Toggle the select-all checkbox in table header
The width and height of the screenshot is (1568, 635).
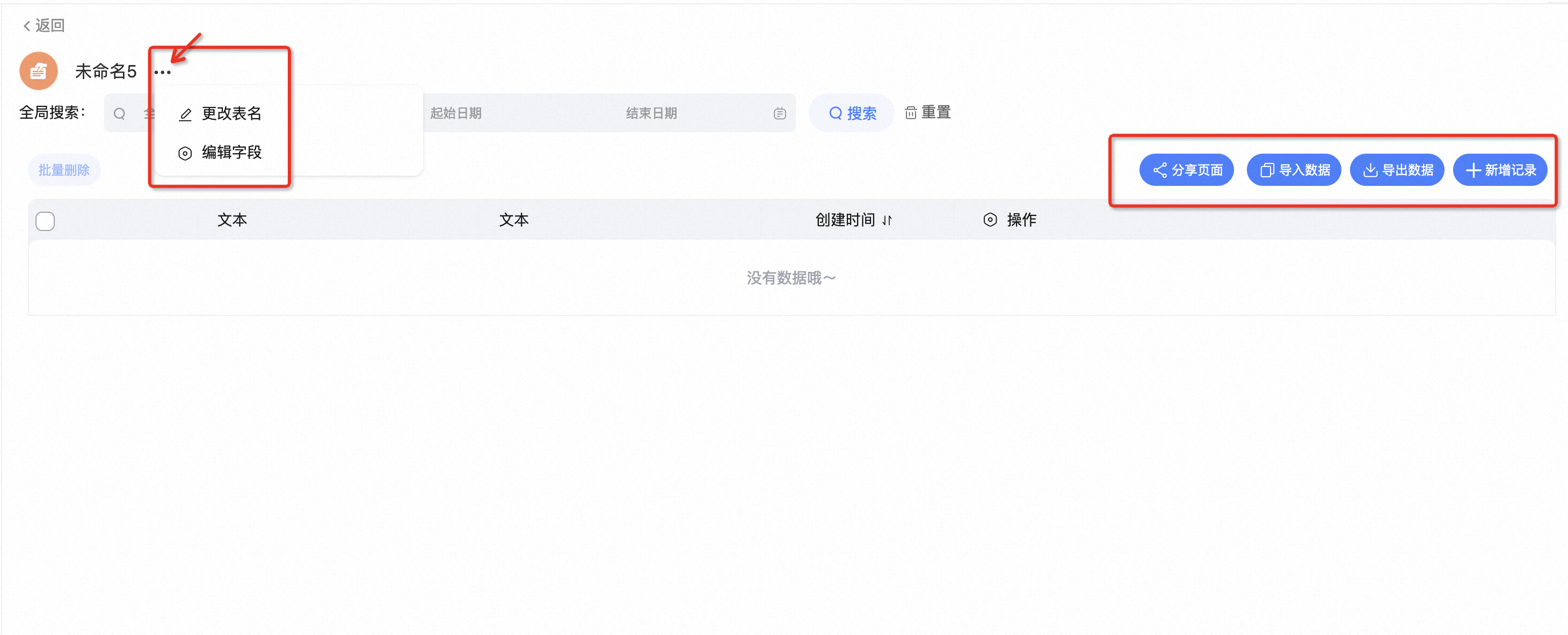click(x=45, y=221)
